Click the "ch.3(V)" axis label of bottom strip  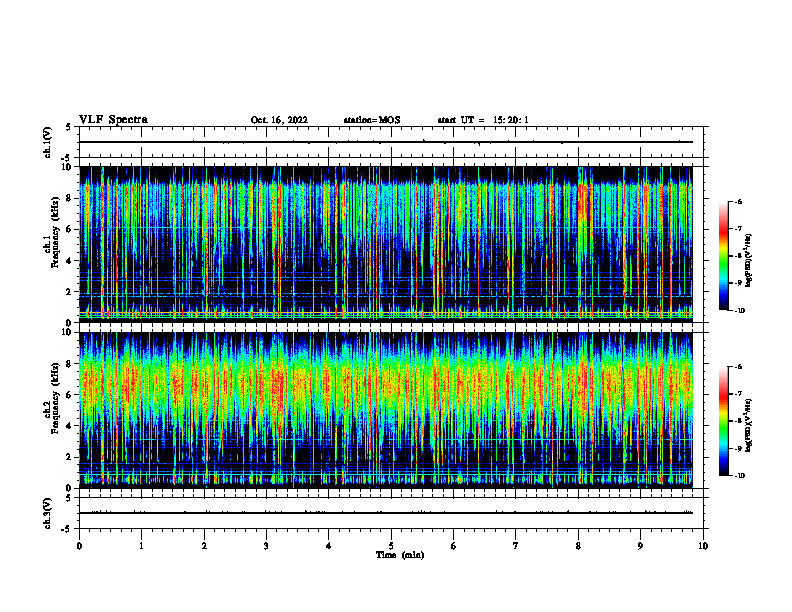coord(48,514)
